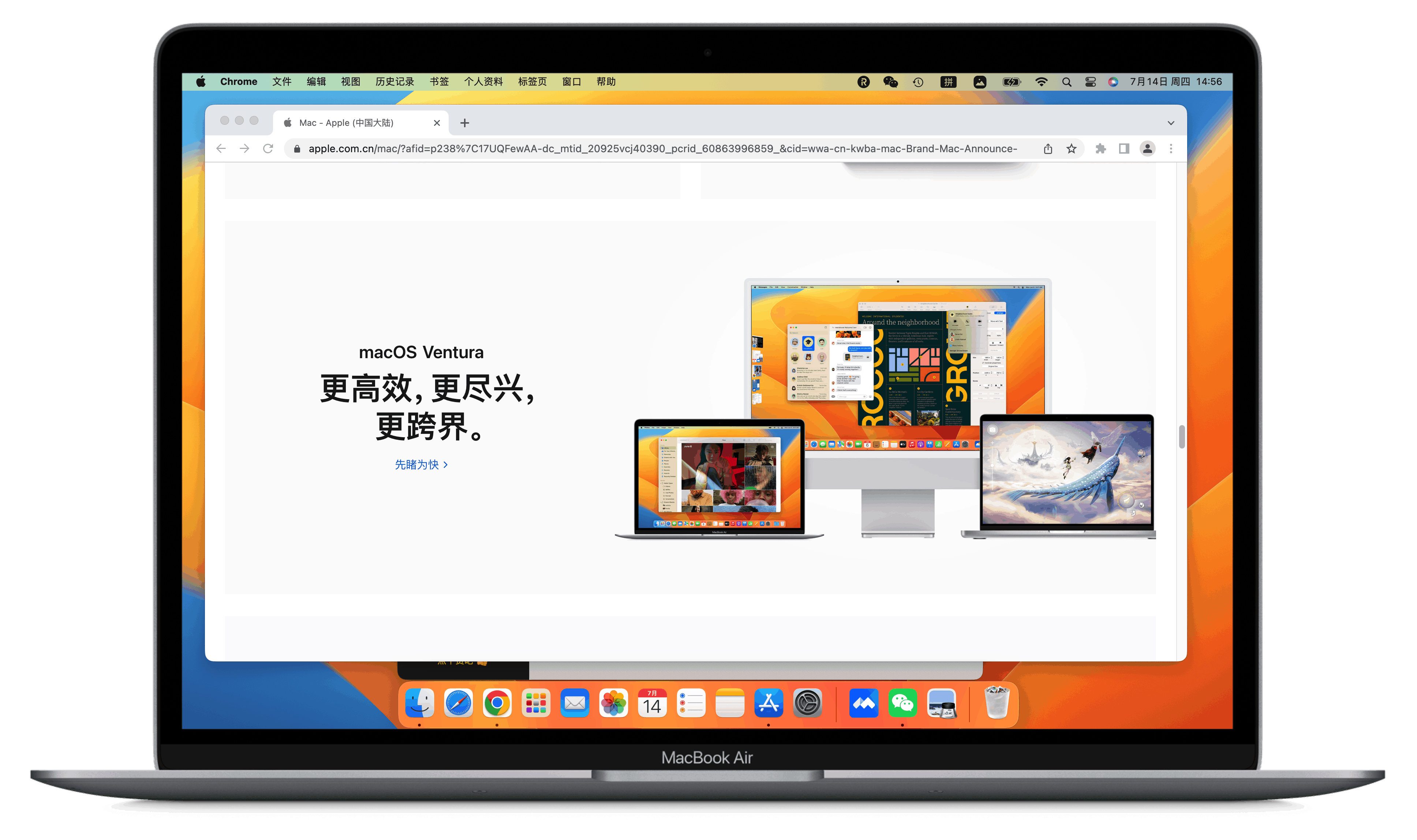Expand the tab search chevron
Viewport: 1417px width, 840px height.
[1171, 123]
